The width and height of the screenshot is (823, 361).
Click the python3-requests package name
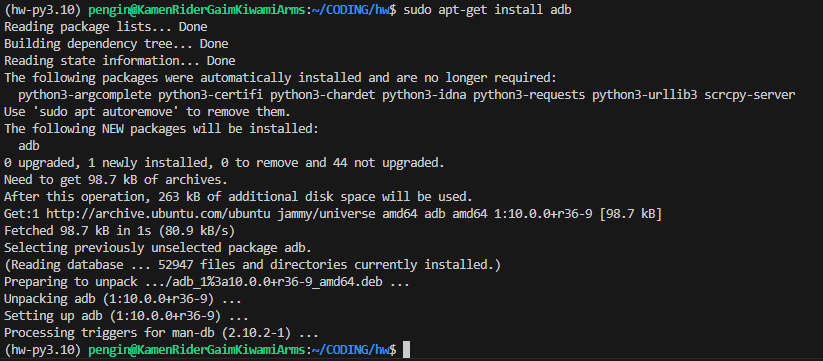point(529,95)
